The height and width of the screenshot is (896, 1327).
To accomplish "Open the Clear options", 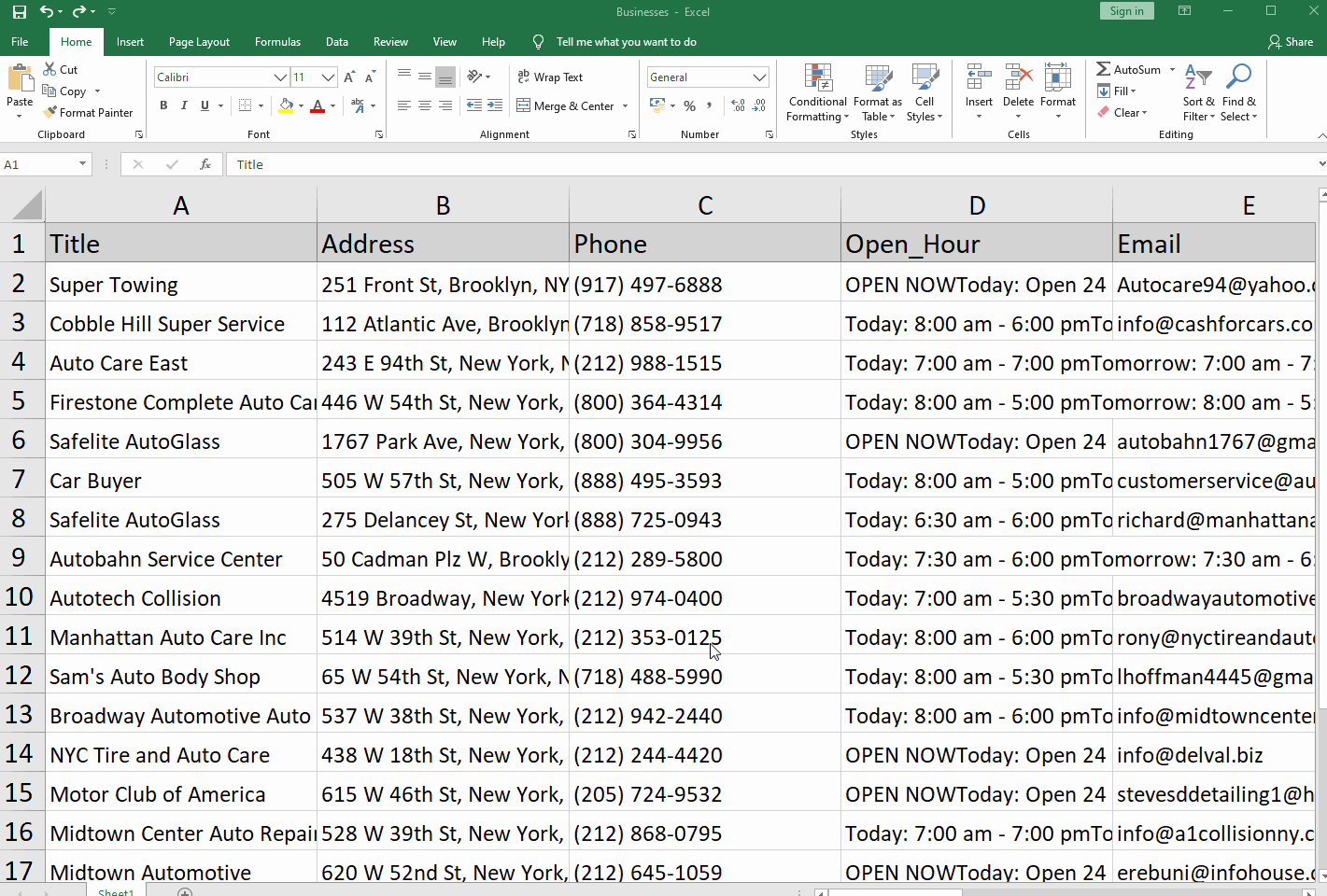I will coord(1122,113).
